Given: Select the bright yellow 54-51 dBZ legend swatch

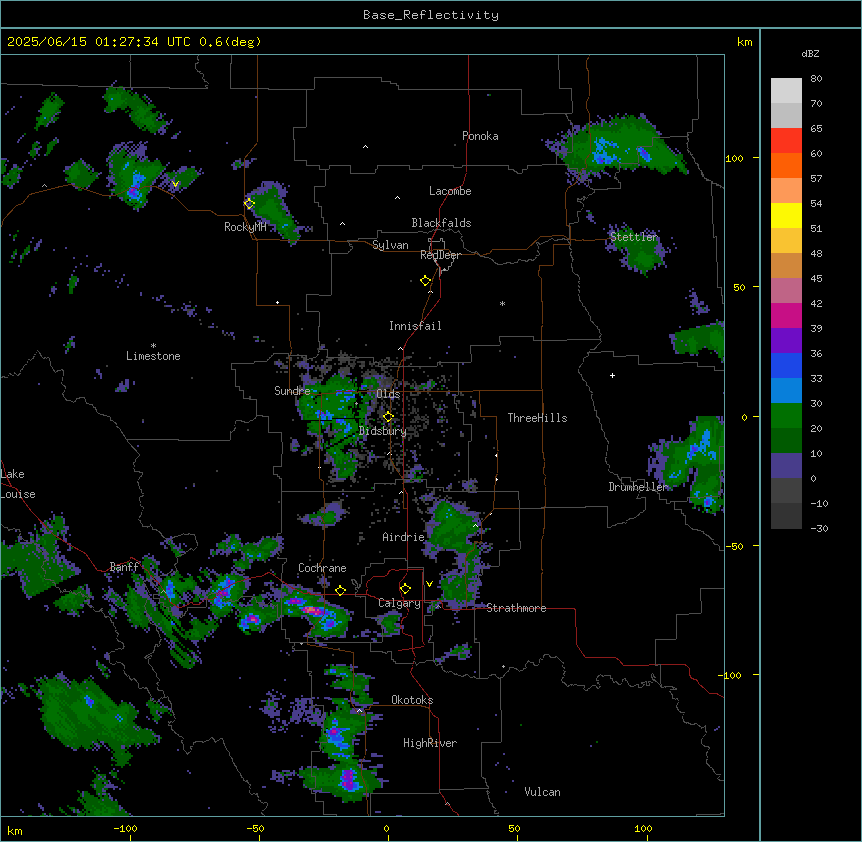Looking at the screenshot, I should [x=786, y=215].
